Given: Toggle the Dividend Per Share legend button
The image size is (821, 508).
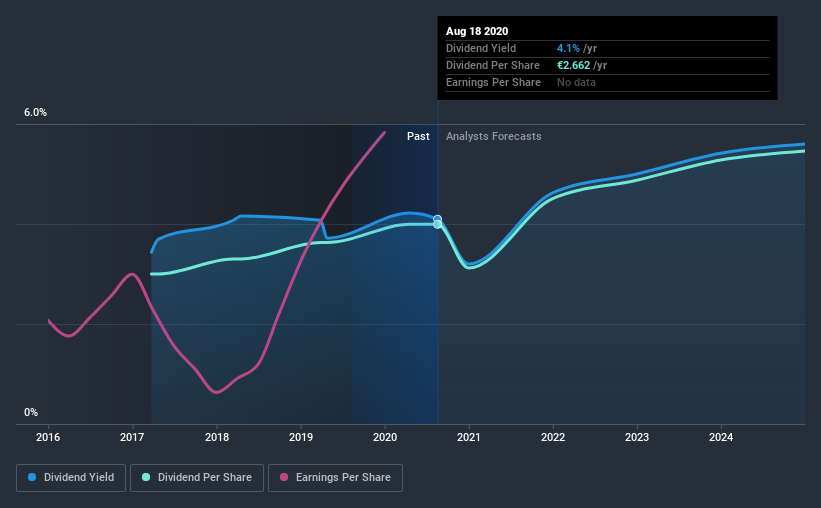Looking at the screenshot, I should point(197,478).
